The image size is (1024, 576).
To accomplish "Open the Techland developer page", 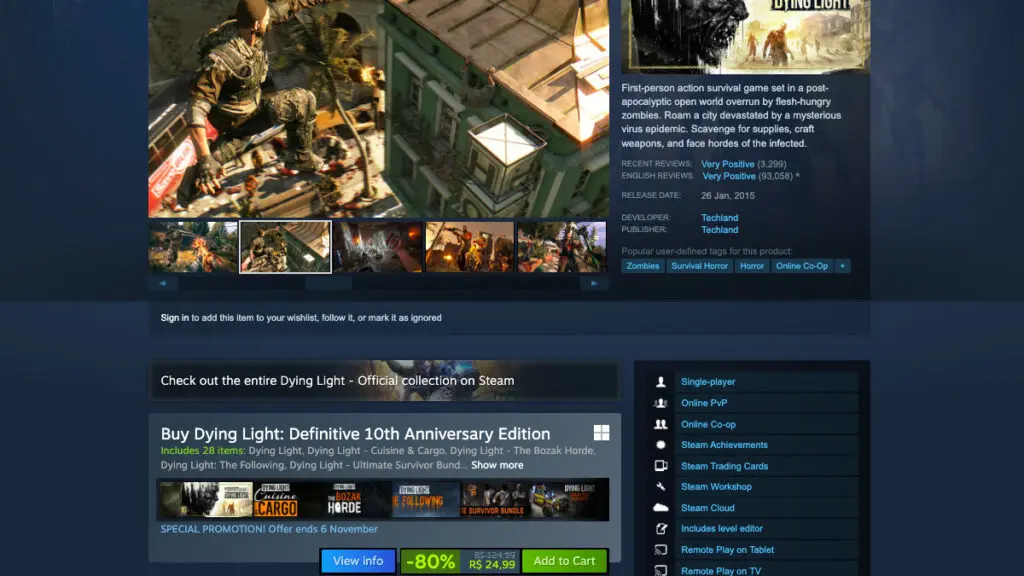I will 719,217.
